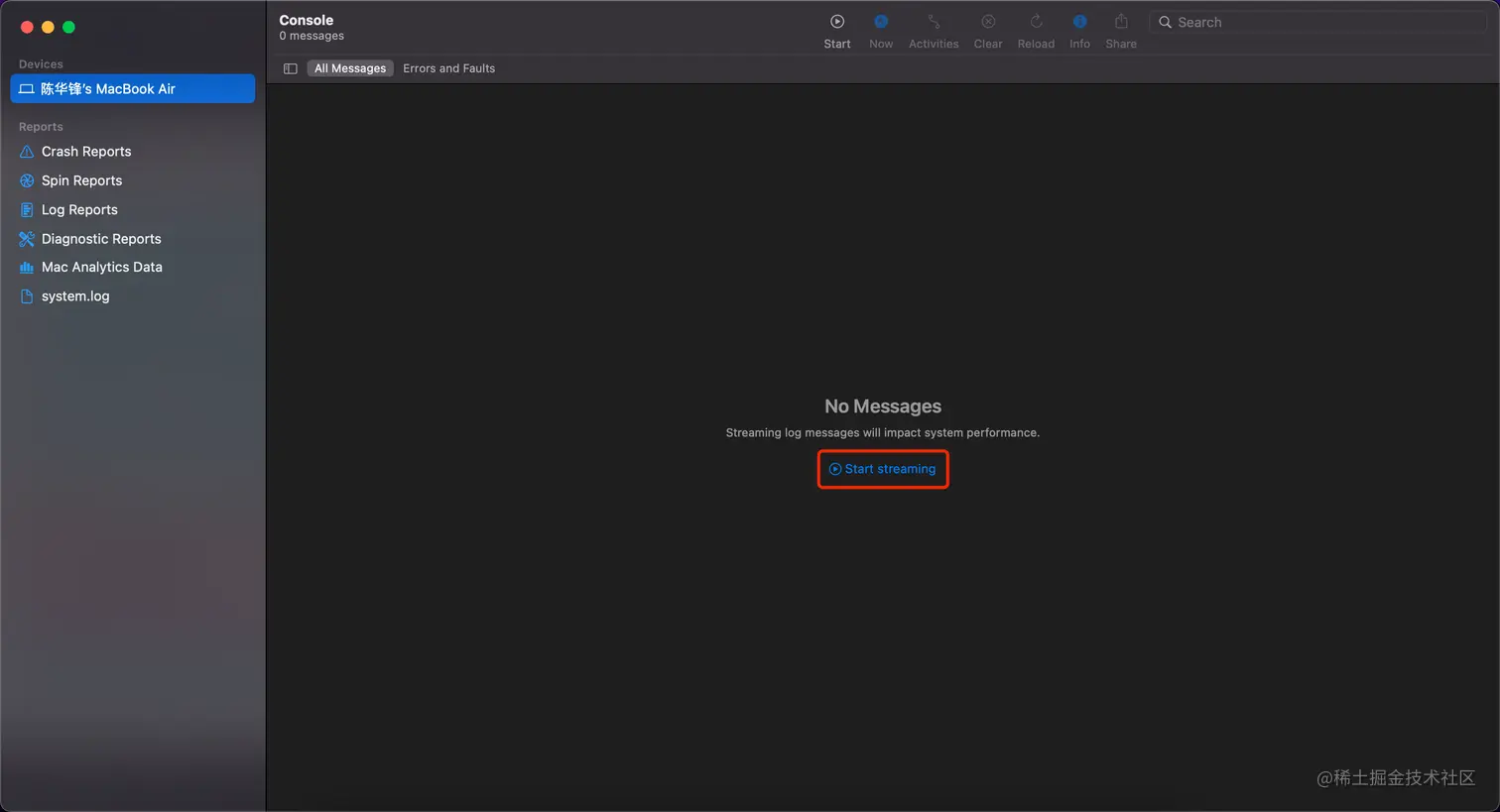This screenshot has width=1500, height=812.
Task: Select the MacBook Air device
Action: coord(133,88)
